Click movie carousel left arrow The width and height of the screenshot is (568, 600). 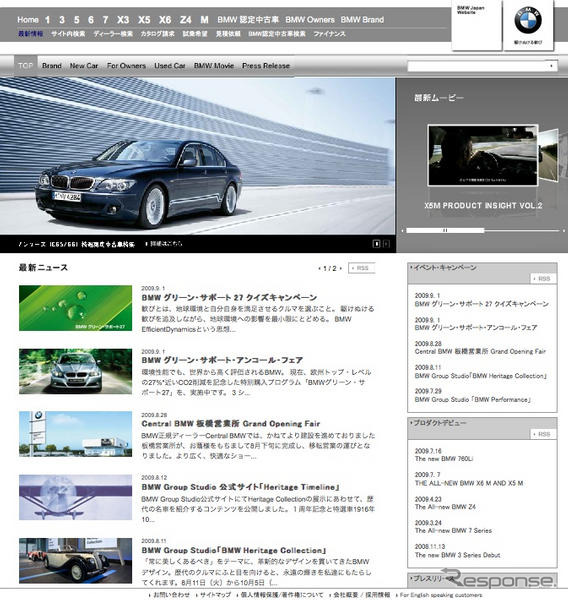(x=402, y=231)
